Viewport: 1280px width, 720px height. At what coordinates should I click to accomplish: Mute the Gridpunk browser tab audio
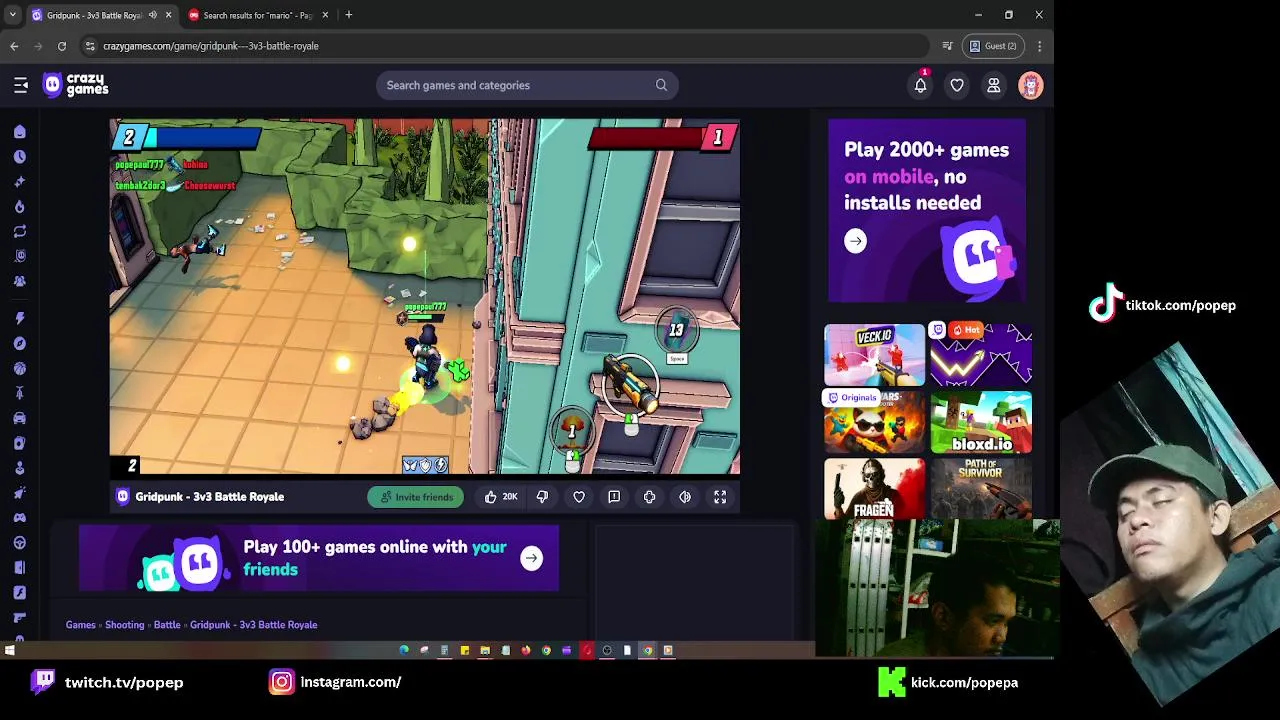tap(153, 15)
